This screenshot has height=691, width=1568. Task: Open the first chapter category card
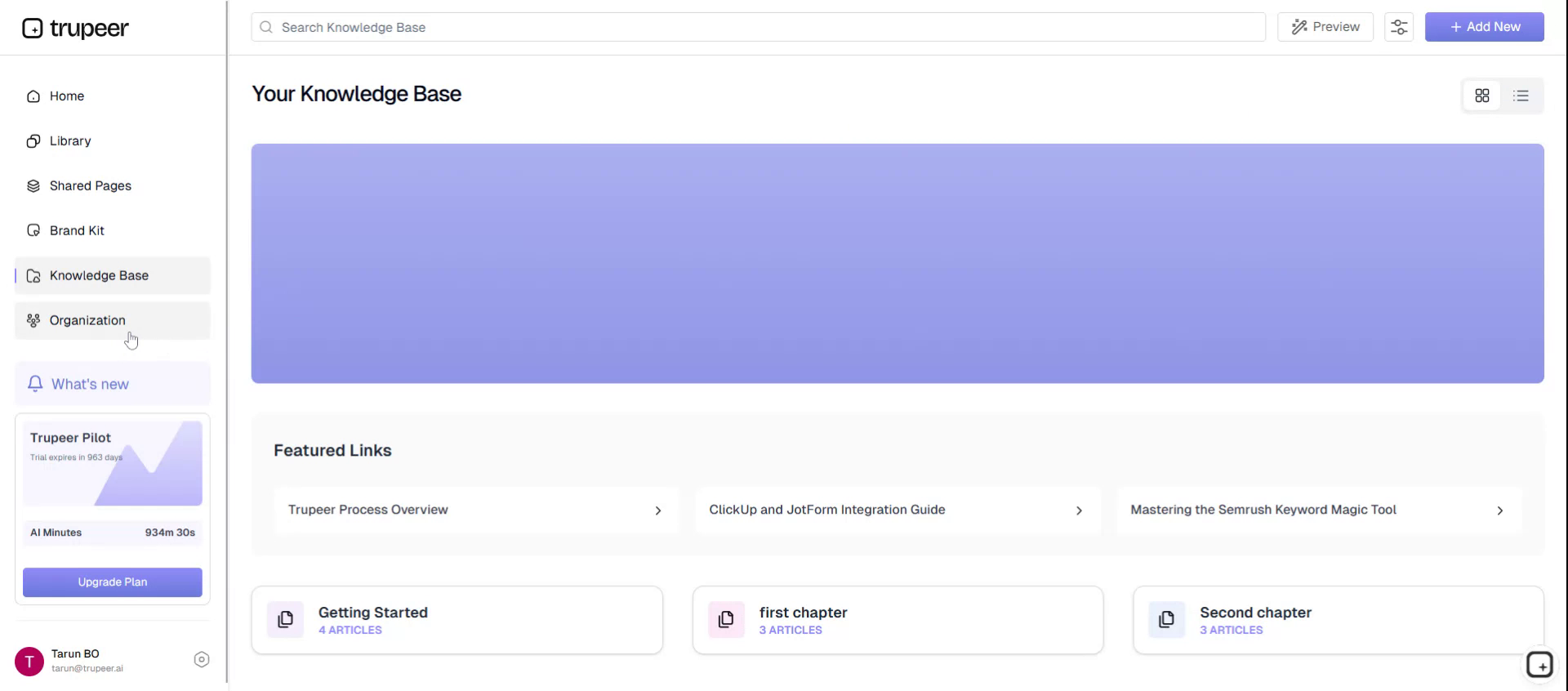coord(898,620)
